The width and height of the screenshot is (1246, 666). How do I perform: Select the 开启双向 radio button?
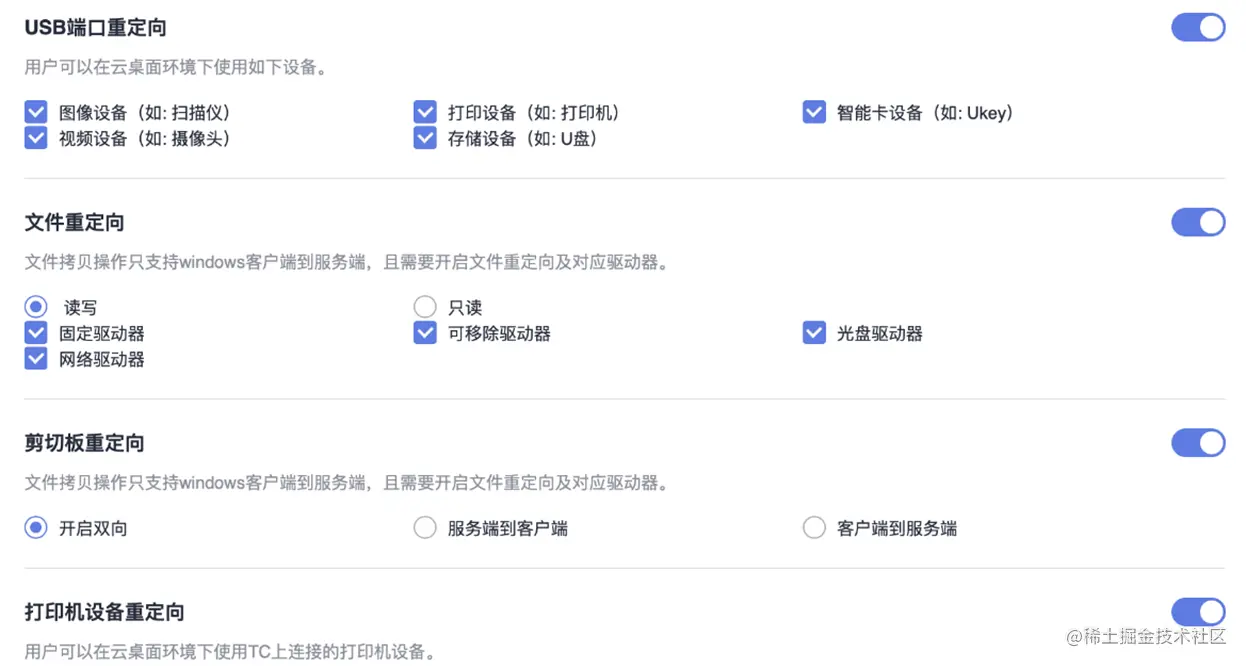tap(36, 528)
